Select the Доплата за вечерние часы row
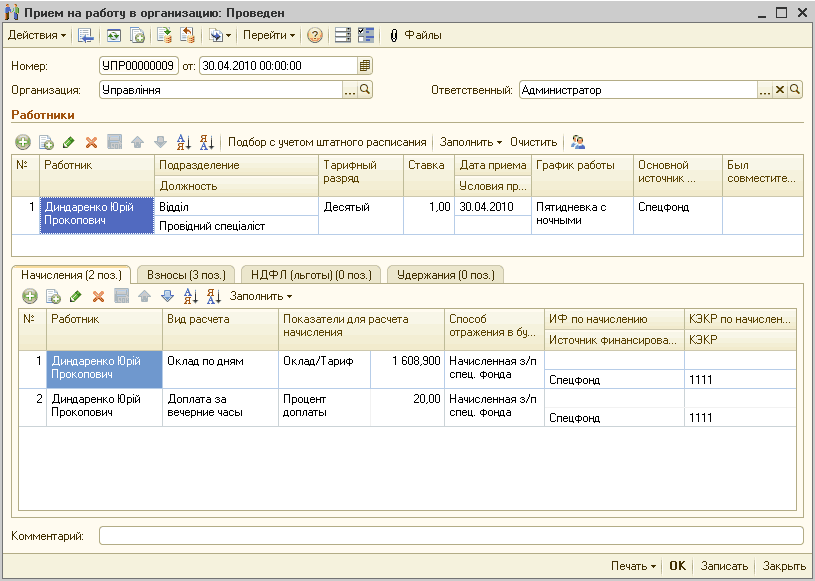Screen dimensions: 815x581 coord(408,408)
